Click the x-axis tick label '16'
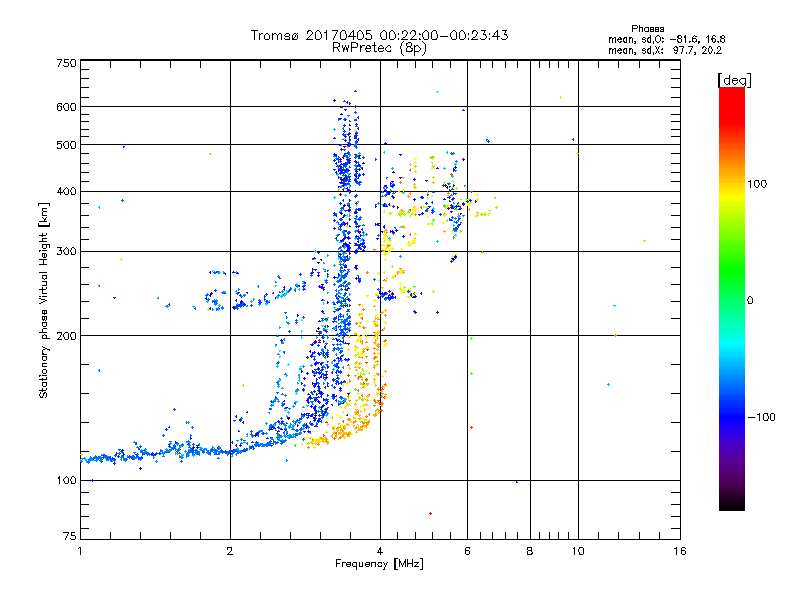The height and width of the screenshot is (600, 800). tap(680, 551)
